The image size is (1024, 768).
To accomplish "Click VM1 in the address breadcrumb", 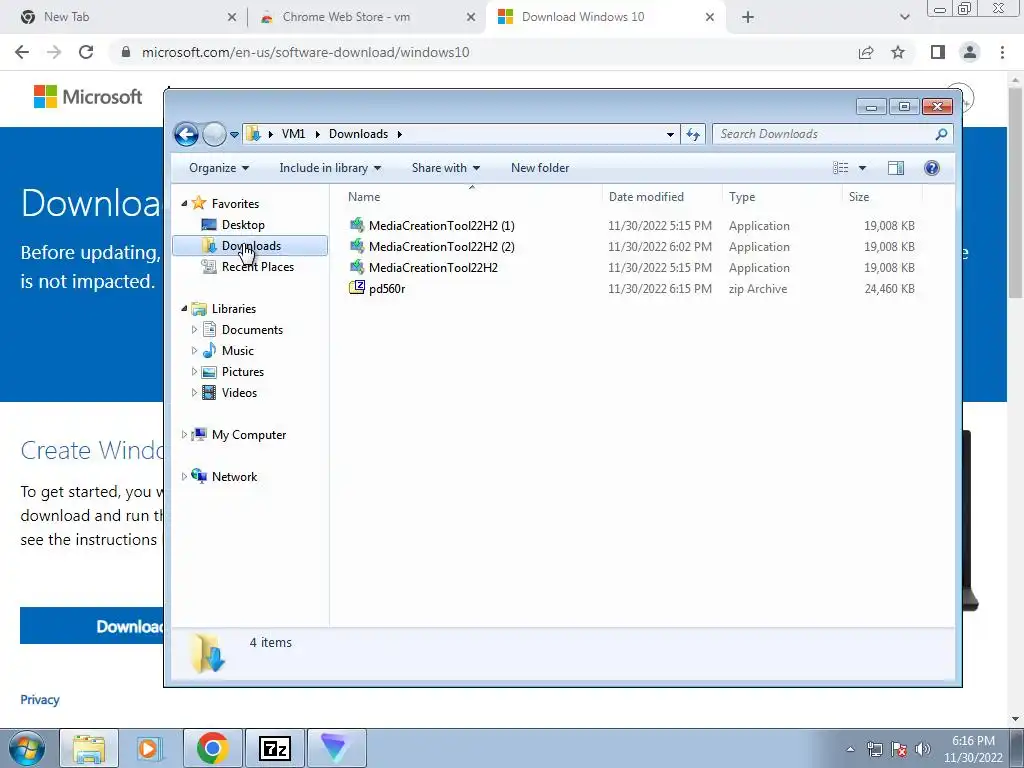I will click(293, 134).
